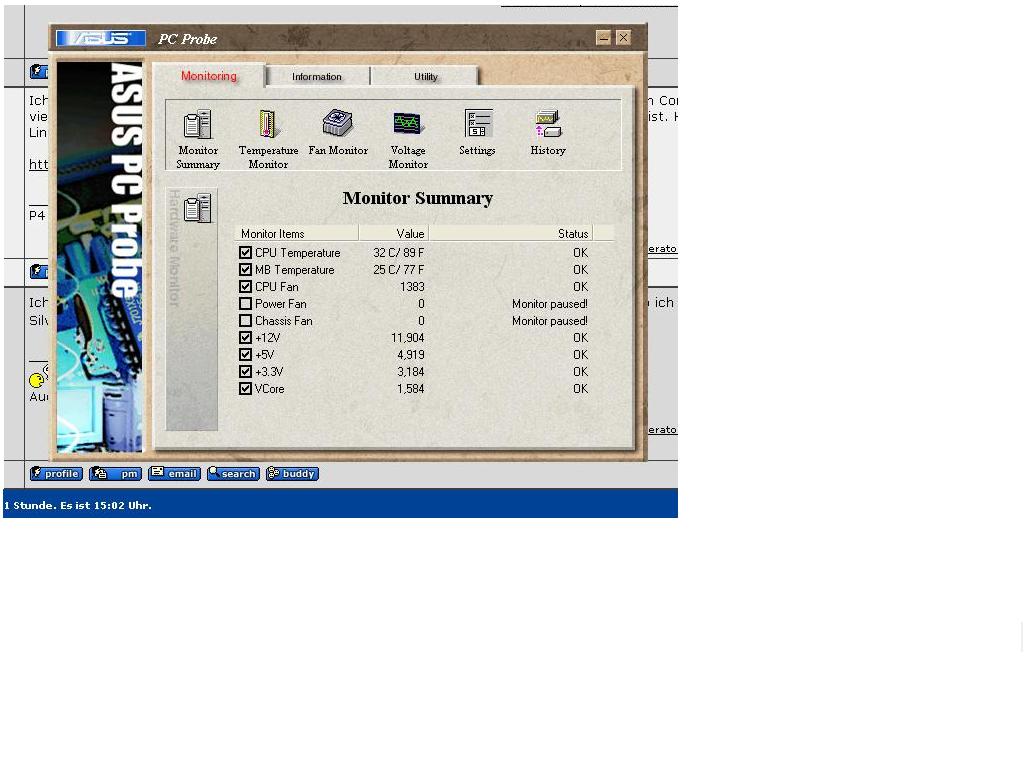The height and width of the screenshot is (768, 1024).
Task: Switch to the Utility tab
Action: [425, 76]
